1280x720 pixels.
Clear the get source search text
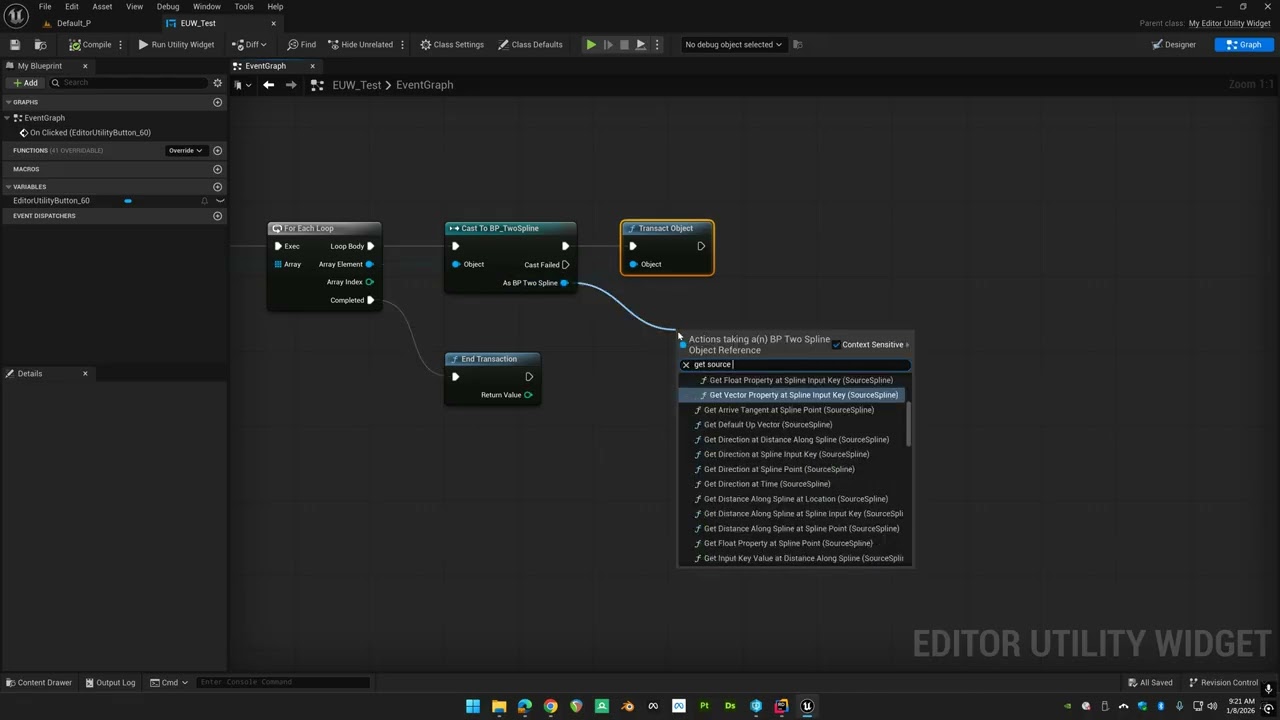pos(686,365)
